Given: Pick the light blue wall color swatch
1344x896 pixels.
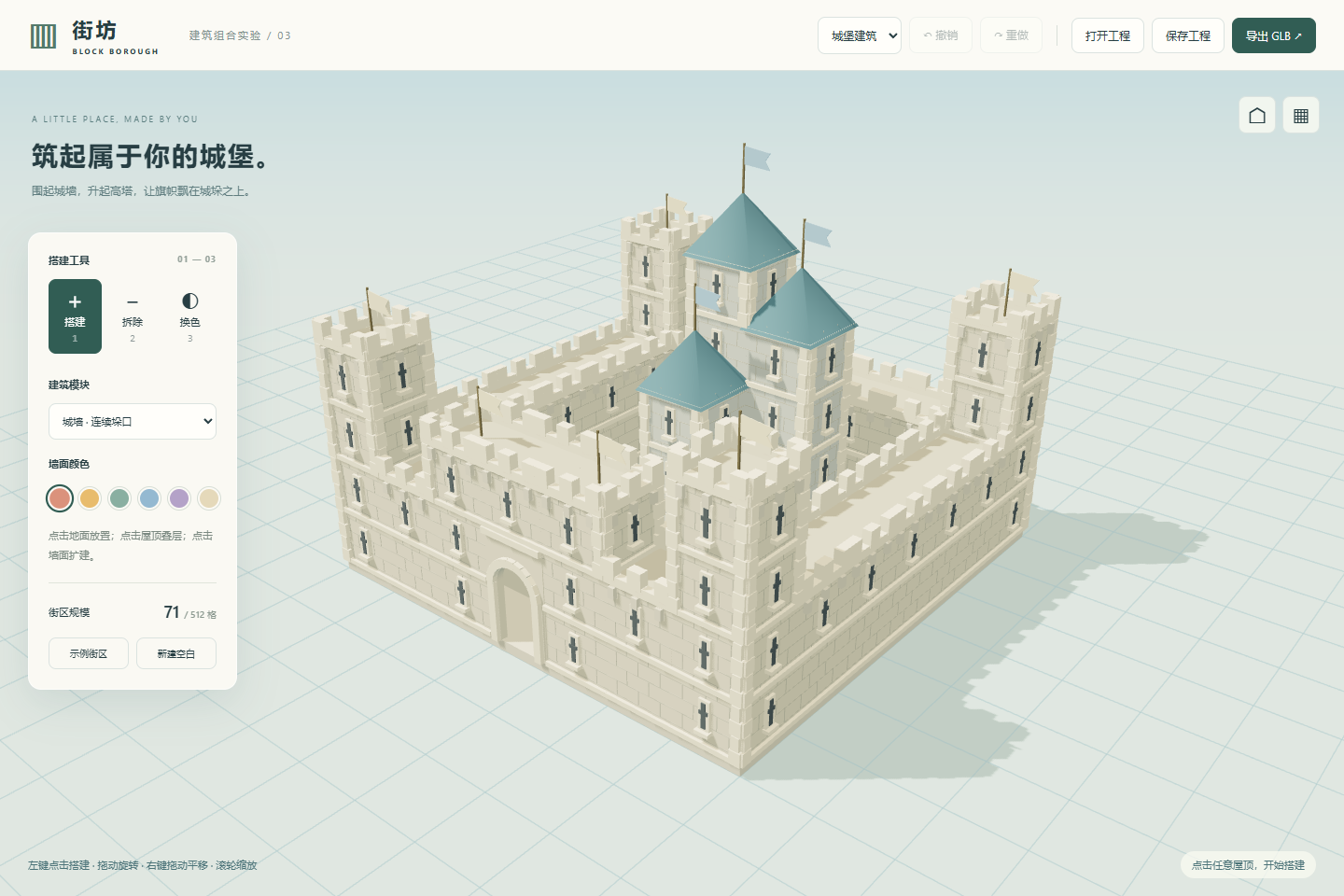Looking at the screenshot, I should (149, 498).
